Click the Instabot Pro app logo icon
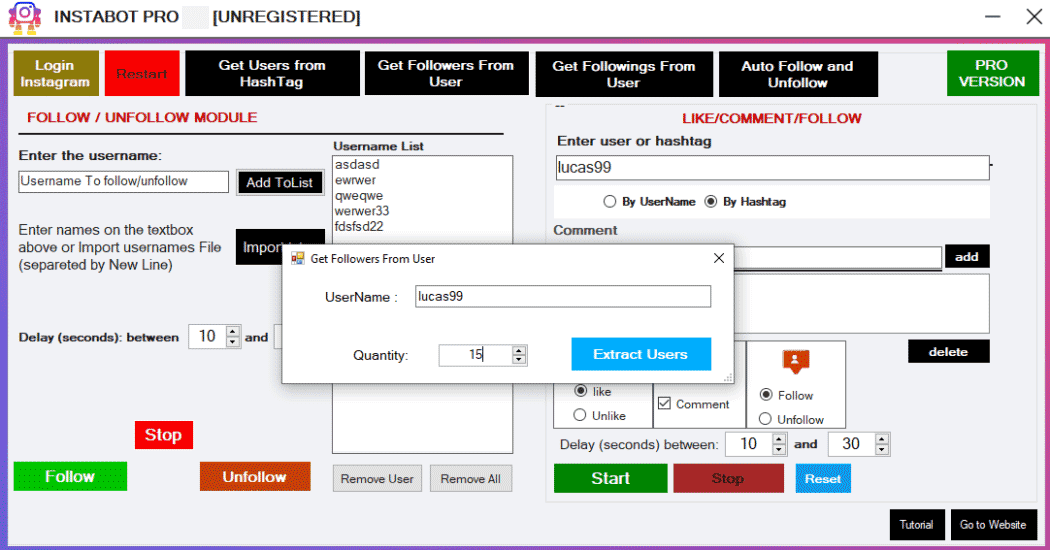Screen dimensions: 1050x550 point(25,17)
